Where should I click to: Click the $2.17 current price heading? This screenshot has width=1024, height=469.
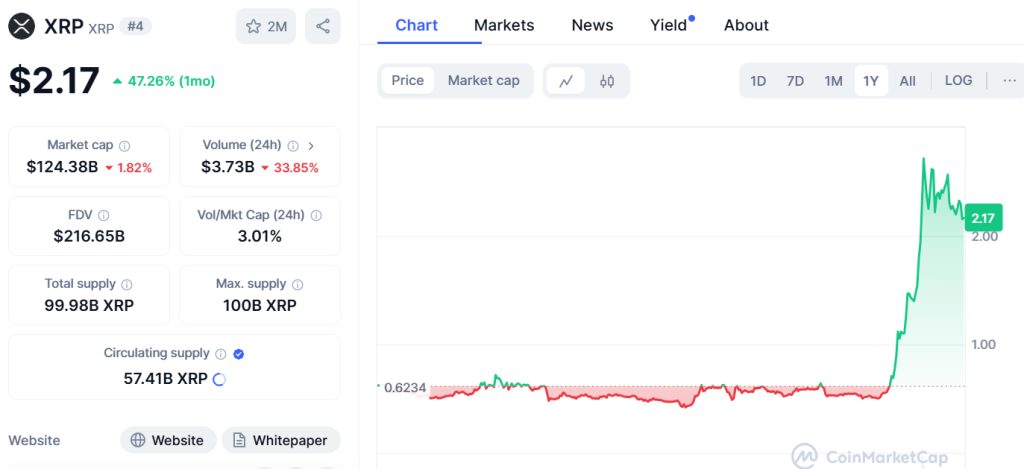click(x=54, y=80)
